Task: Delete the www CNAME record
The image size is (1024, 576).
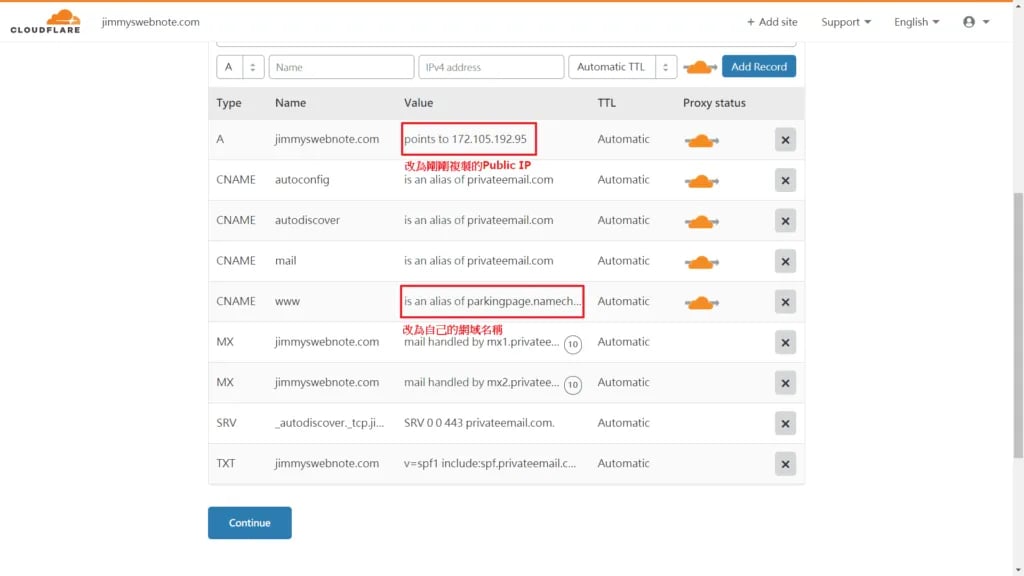Action: pos(785,302)
